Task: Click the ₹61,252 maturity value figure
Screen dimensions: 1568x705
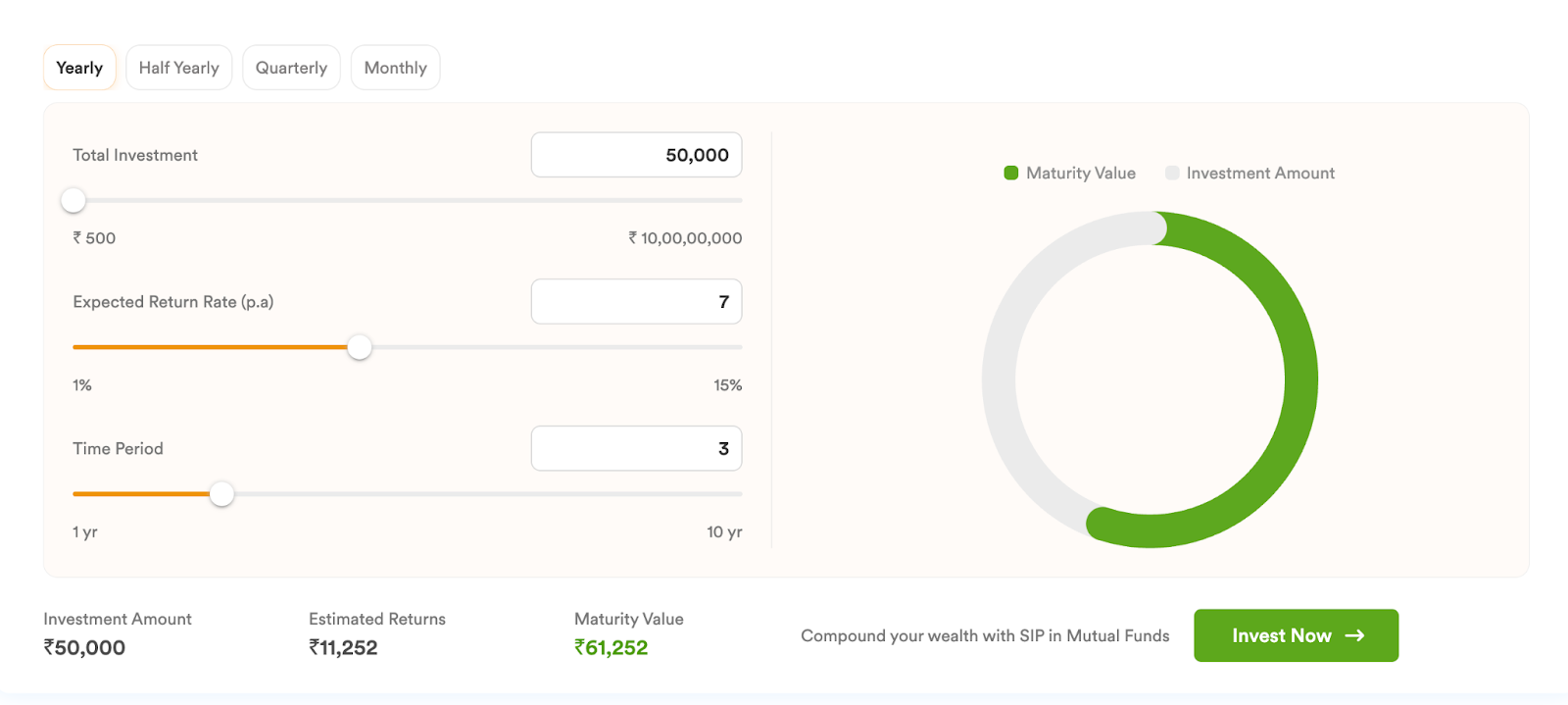Action: point(611,647)
